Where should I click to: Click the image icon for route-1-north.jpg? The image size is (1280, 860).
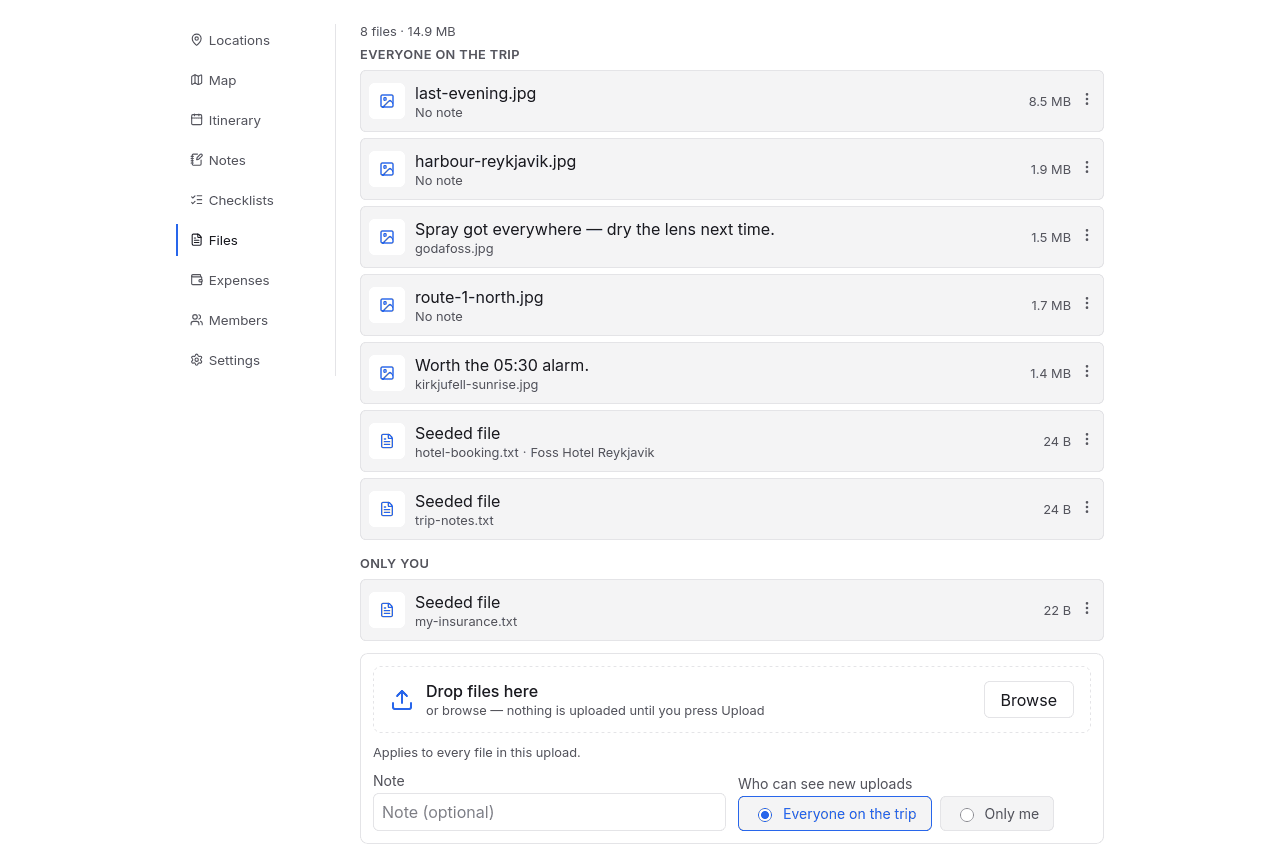[387, 305]
